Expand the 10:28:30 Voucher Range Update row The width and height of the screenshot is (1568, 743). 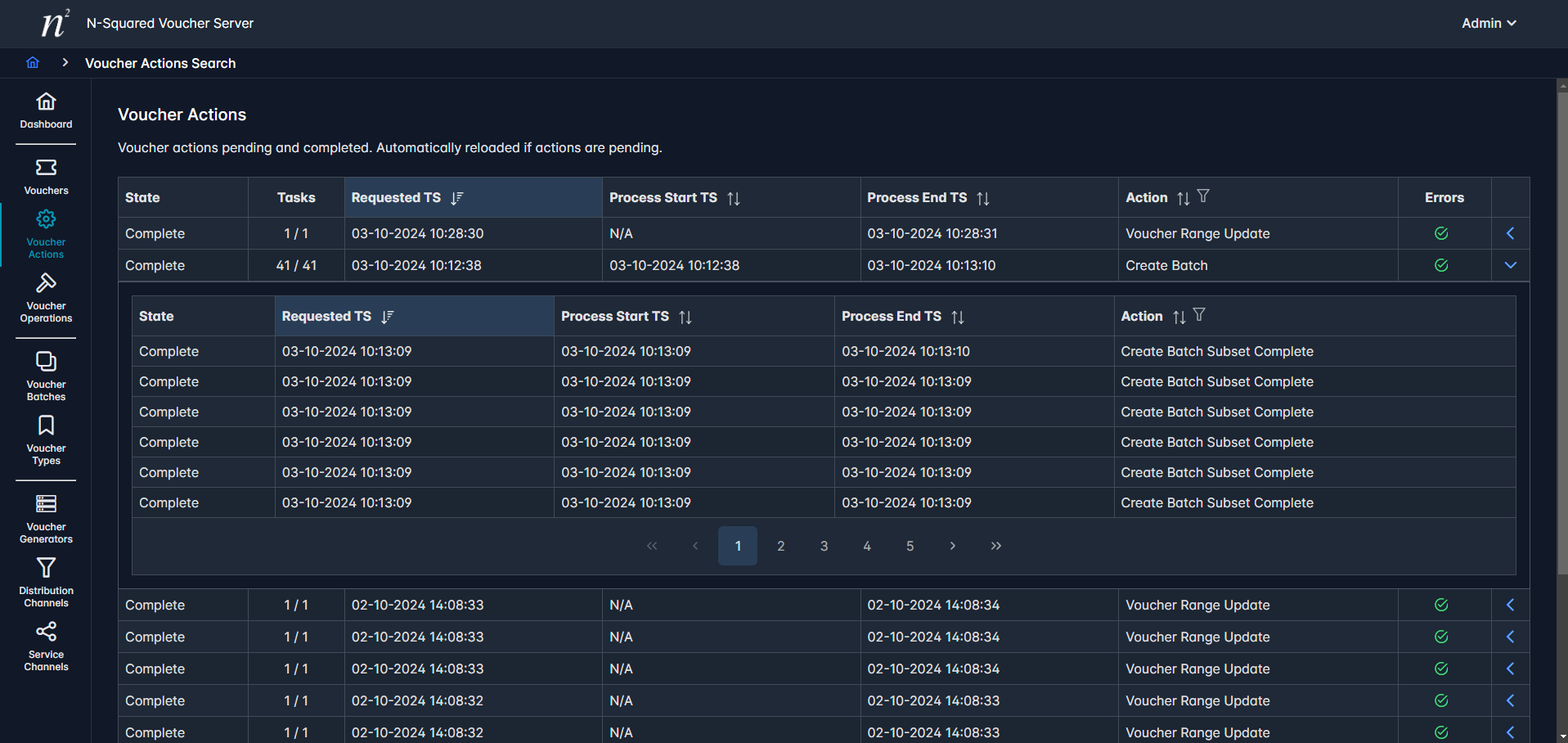click(1510, 233)
